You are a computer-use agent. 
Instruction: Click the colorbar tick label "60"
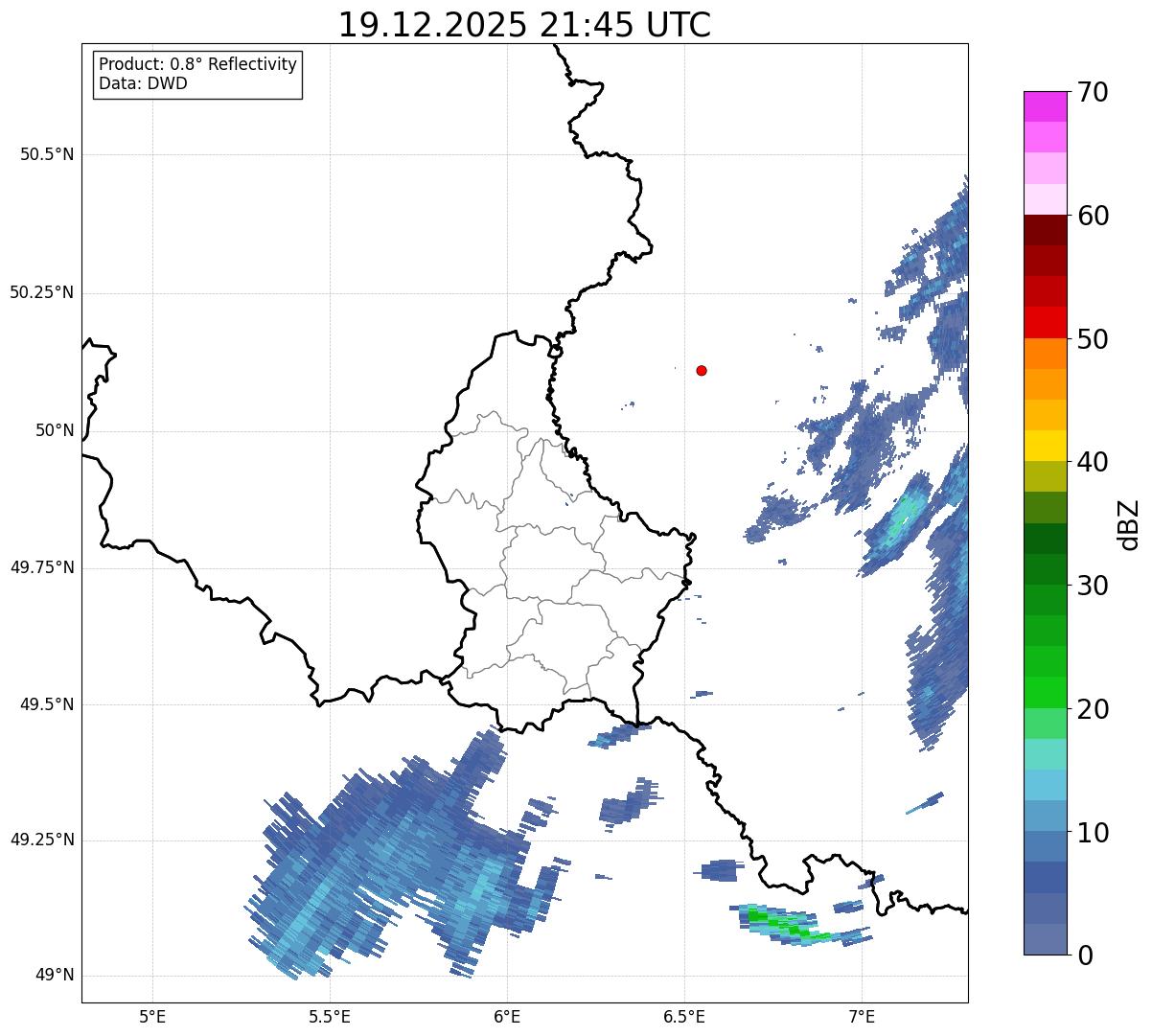(x=1093, y=216)
